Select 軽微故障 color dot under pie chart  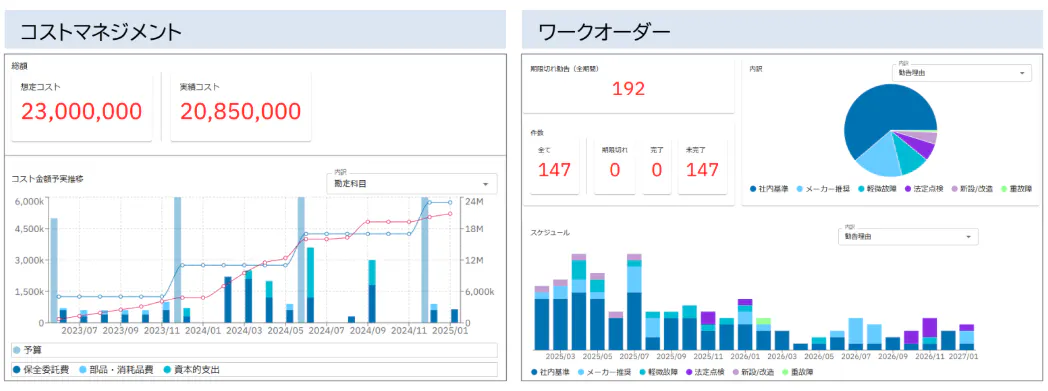point(862,189)
